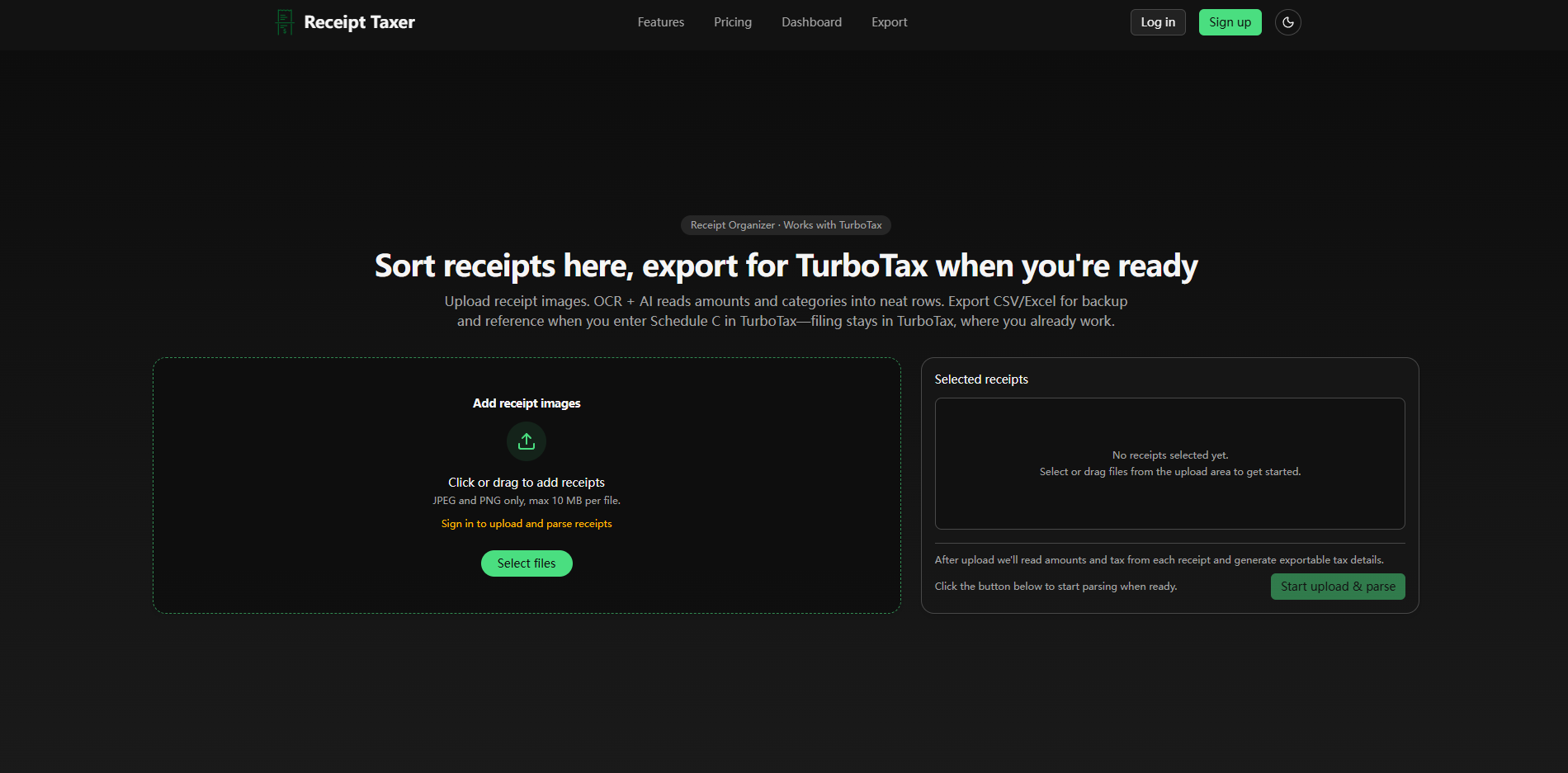Click the Receipt Taxer logo icon
Viewport: 1568px width, 773px height.
click(284, 22)
